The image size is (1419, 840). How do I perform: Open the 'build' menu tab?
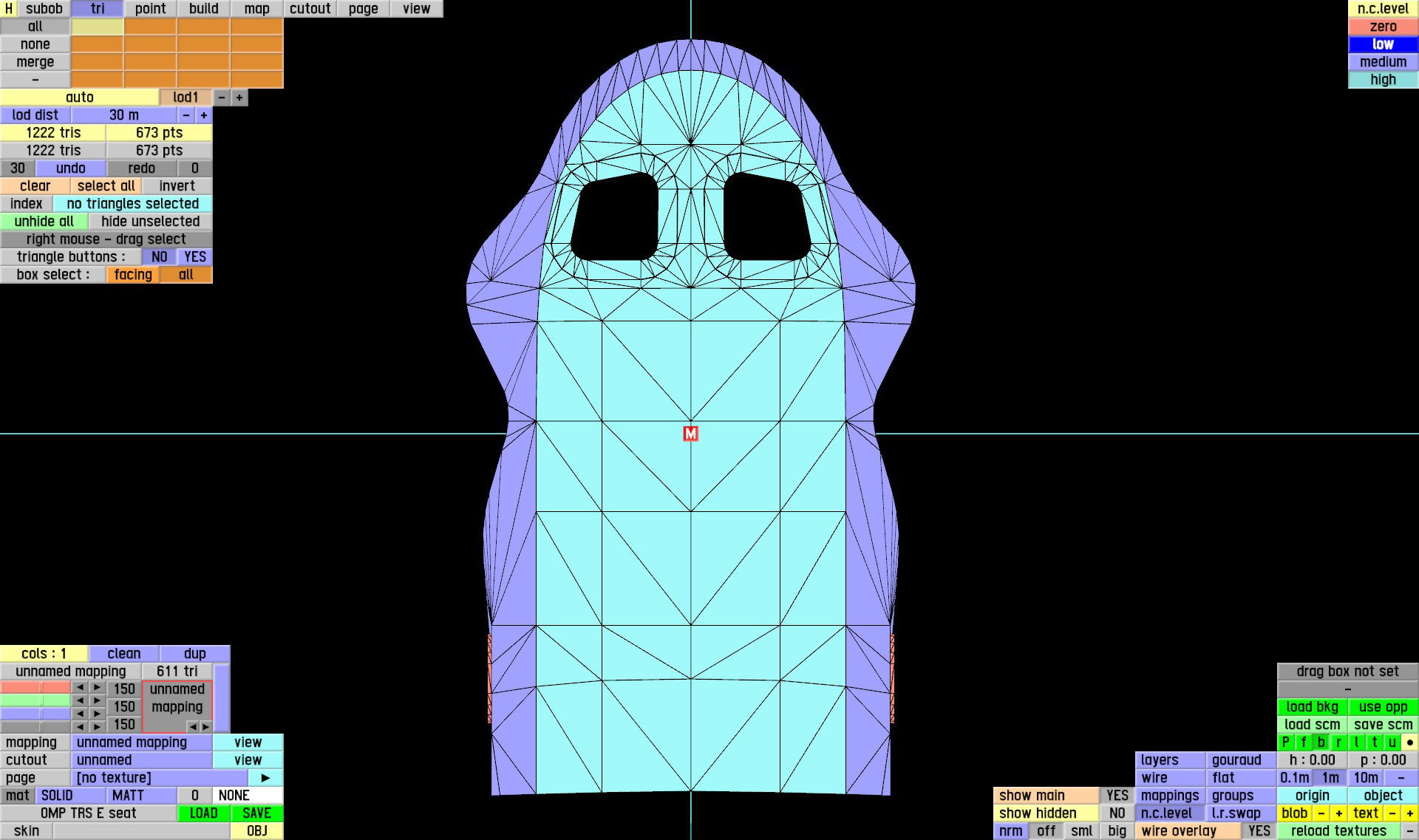(x=203, y=9)
